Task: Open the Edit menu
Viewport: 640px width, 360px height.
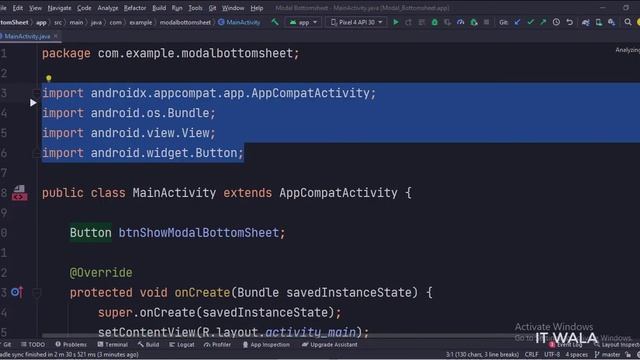Action: (18, 8)
